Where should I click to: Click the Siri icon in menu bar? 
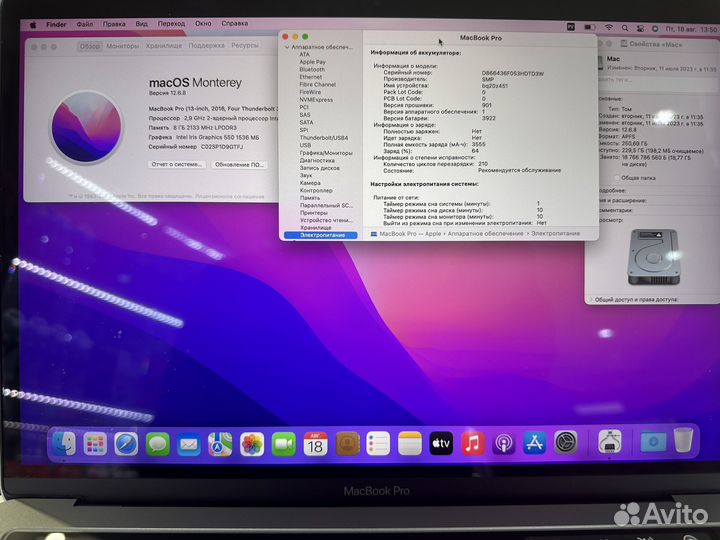coord(655,28)
